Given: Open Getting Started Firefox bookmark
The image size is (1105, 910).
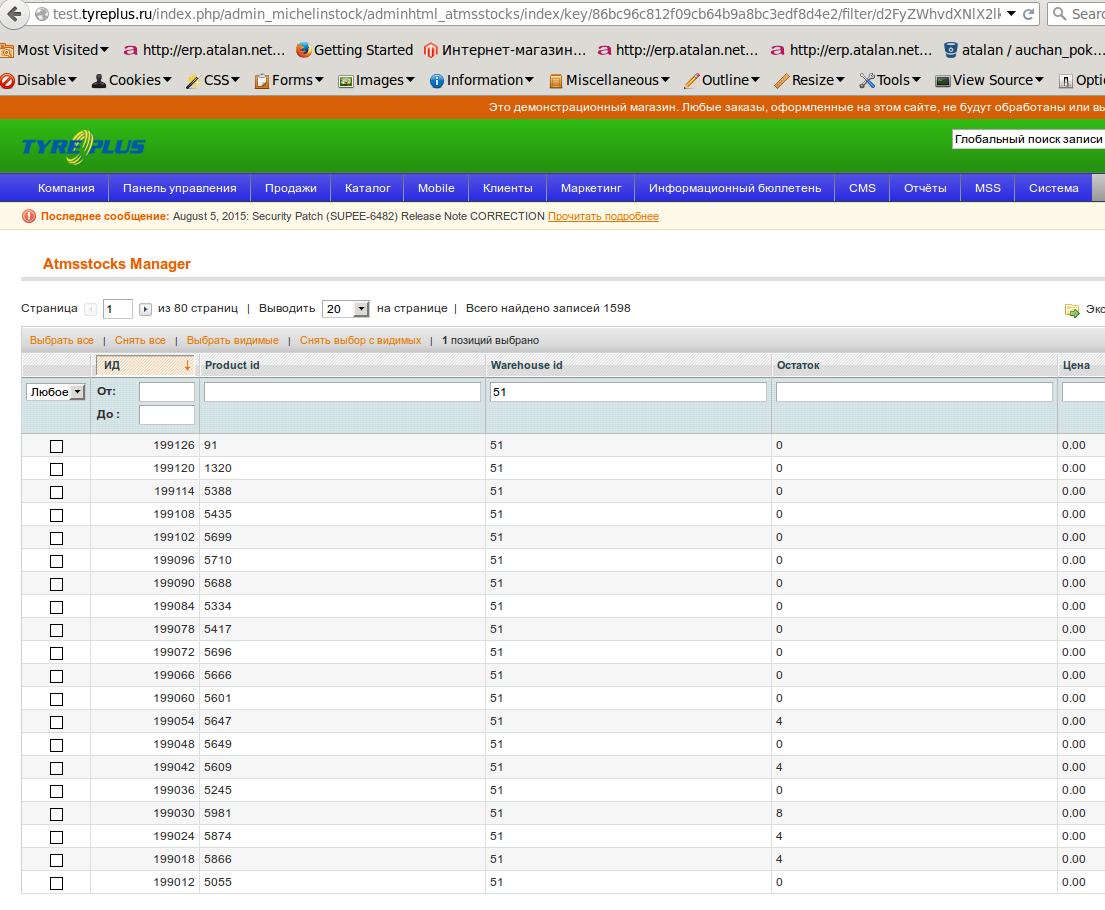Looking at the screenshot, I should 354,50.
